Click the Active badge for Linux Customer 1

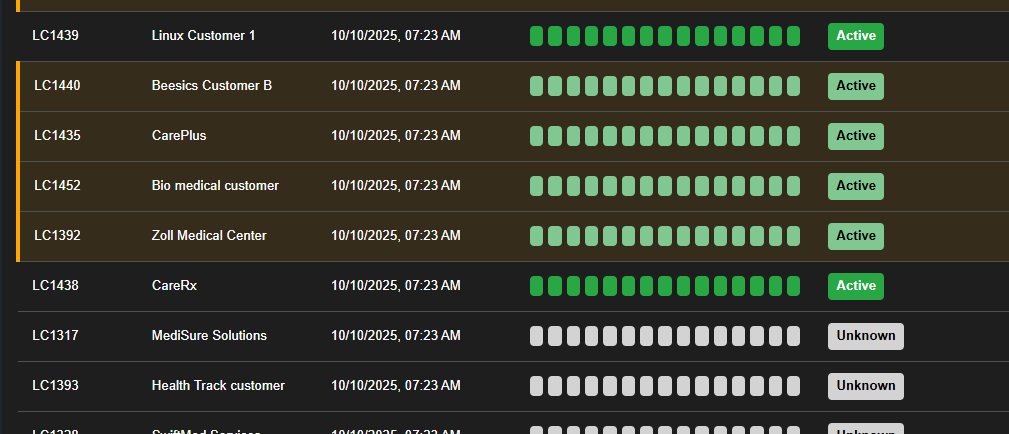tap(855, 36)
